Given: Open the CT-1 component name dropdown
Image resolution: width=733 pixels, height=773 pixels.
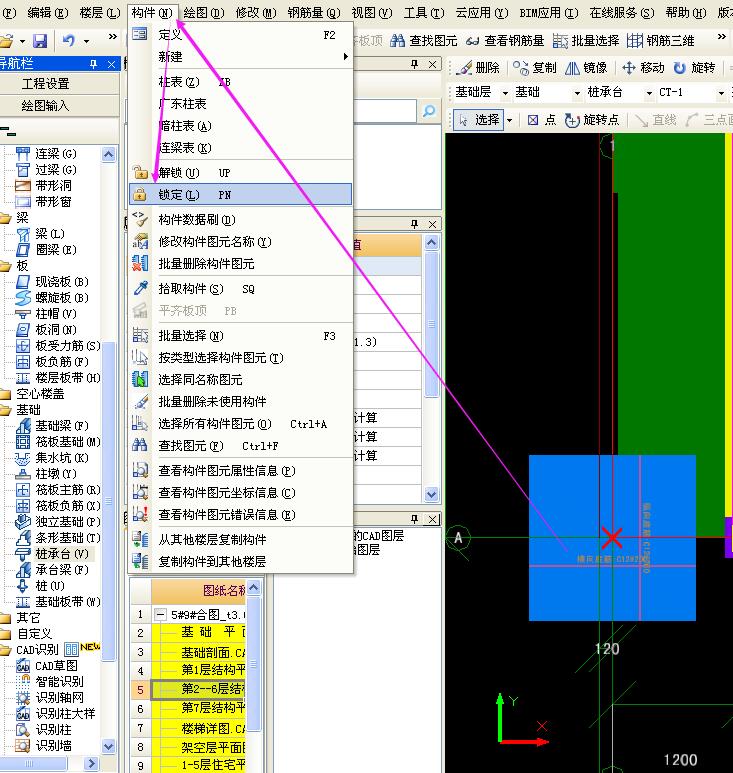Looking at the screenshot, I should [721, 93].
